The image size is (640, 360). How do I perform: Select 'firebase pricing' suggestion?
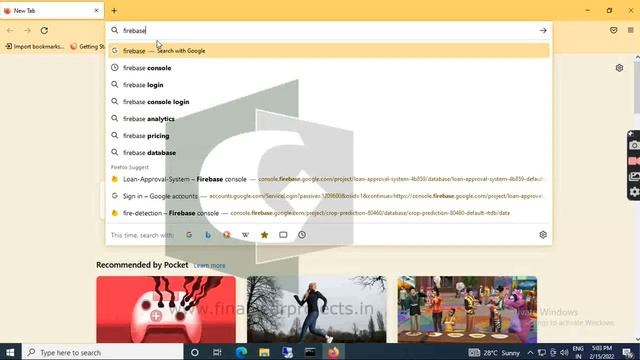[x=329, y=136]
